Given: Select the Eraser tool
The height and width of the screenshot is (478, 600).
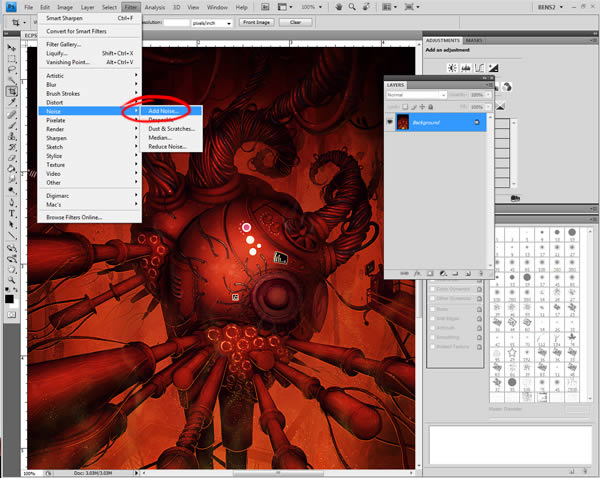Looking at the screenshot, I should (x=12, y=158).
